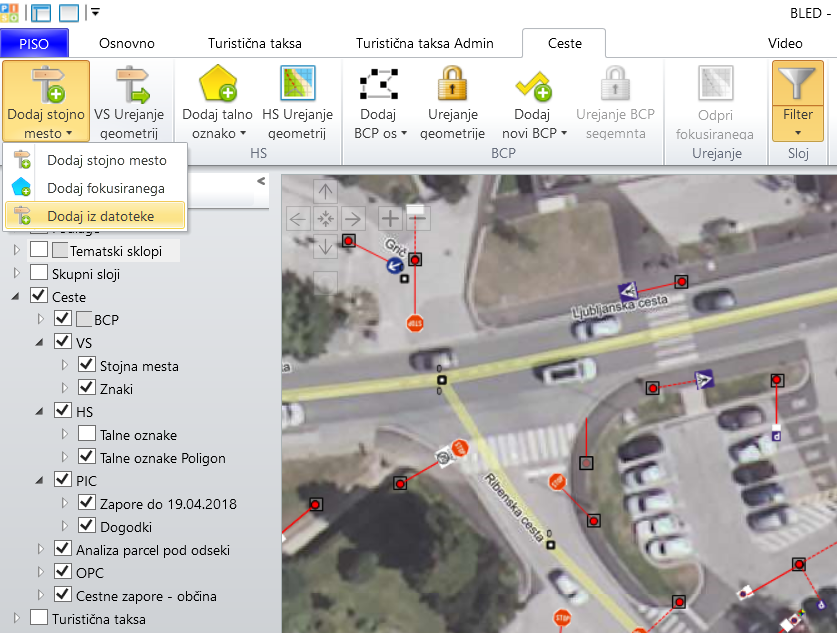Click map zoom-in plus button
The width and height of the screenshot is (837, 633).
tap(389, 218)
